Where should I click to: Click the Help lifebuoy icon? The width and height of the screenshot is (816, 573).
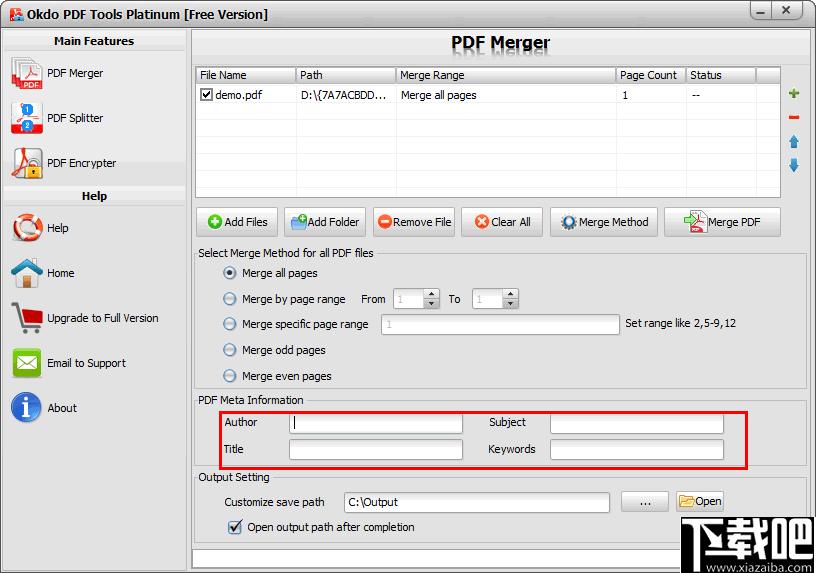(x=27, y=228)
